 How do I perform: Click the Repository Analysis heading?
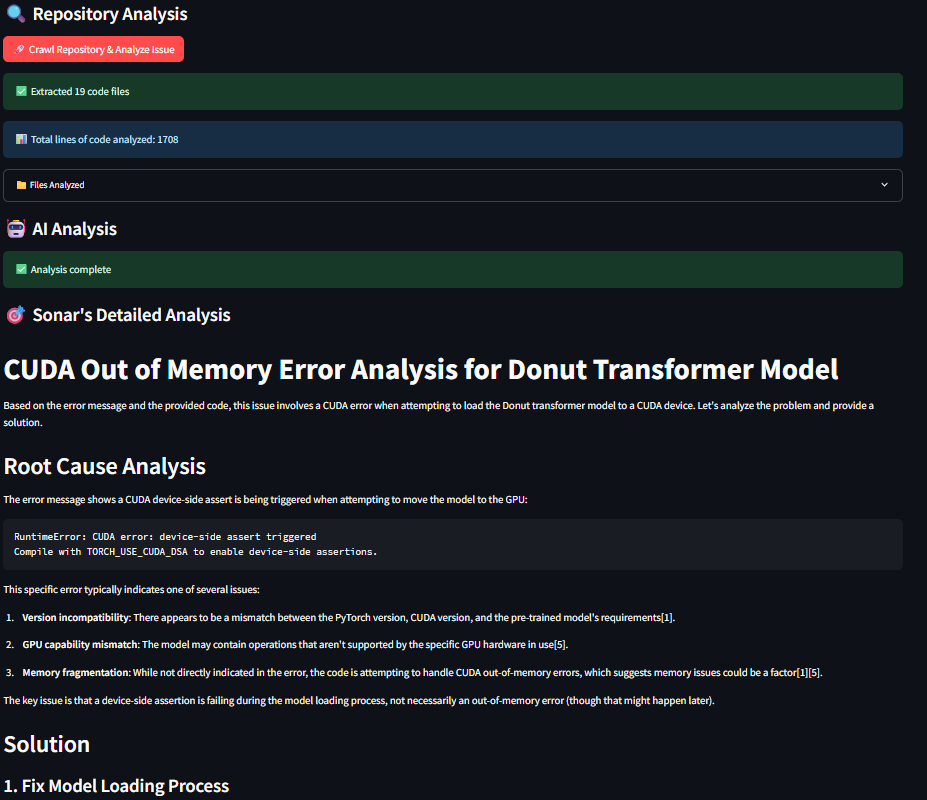click(110, 14)
